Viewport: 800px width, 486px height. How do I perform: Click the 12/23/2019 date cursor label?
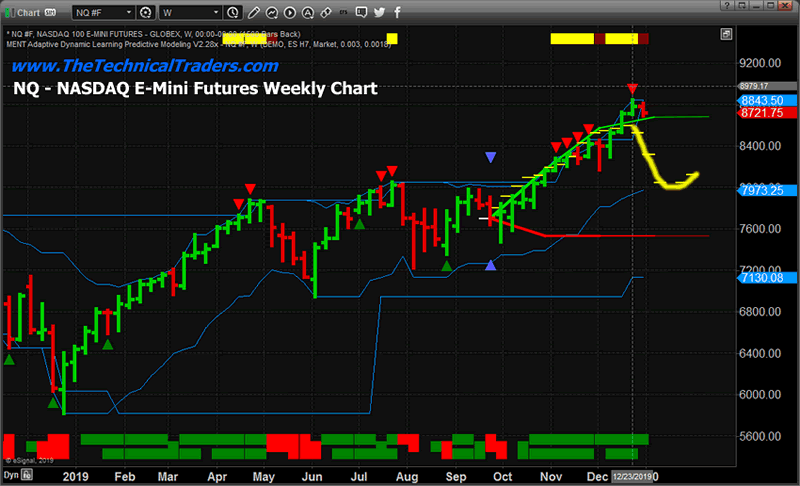coord(632,477)
